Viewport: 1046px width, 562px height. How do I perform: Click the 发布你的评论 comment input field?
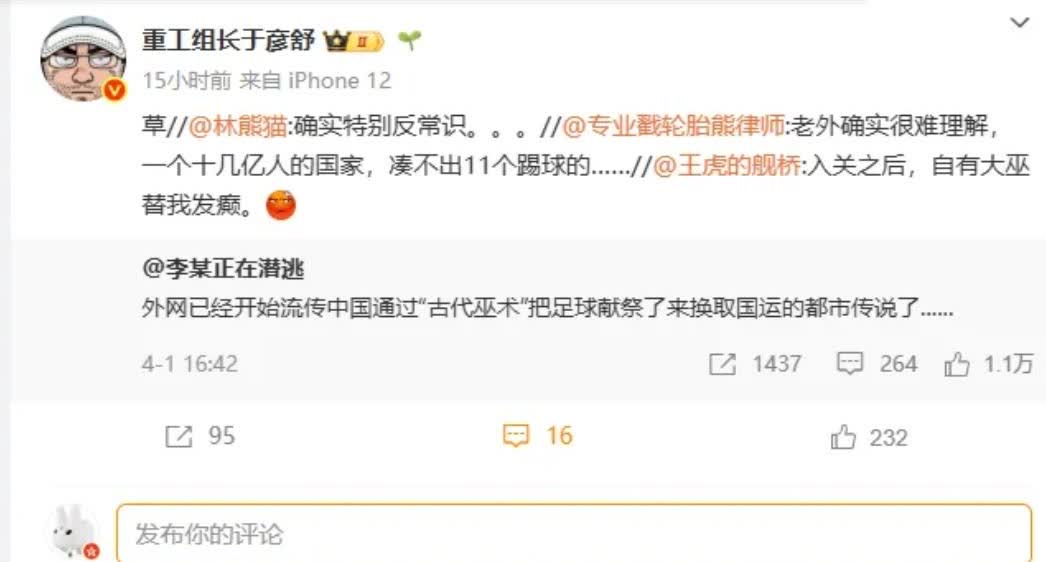(x=574, y=533)
